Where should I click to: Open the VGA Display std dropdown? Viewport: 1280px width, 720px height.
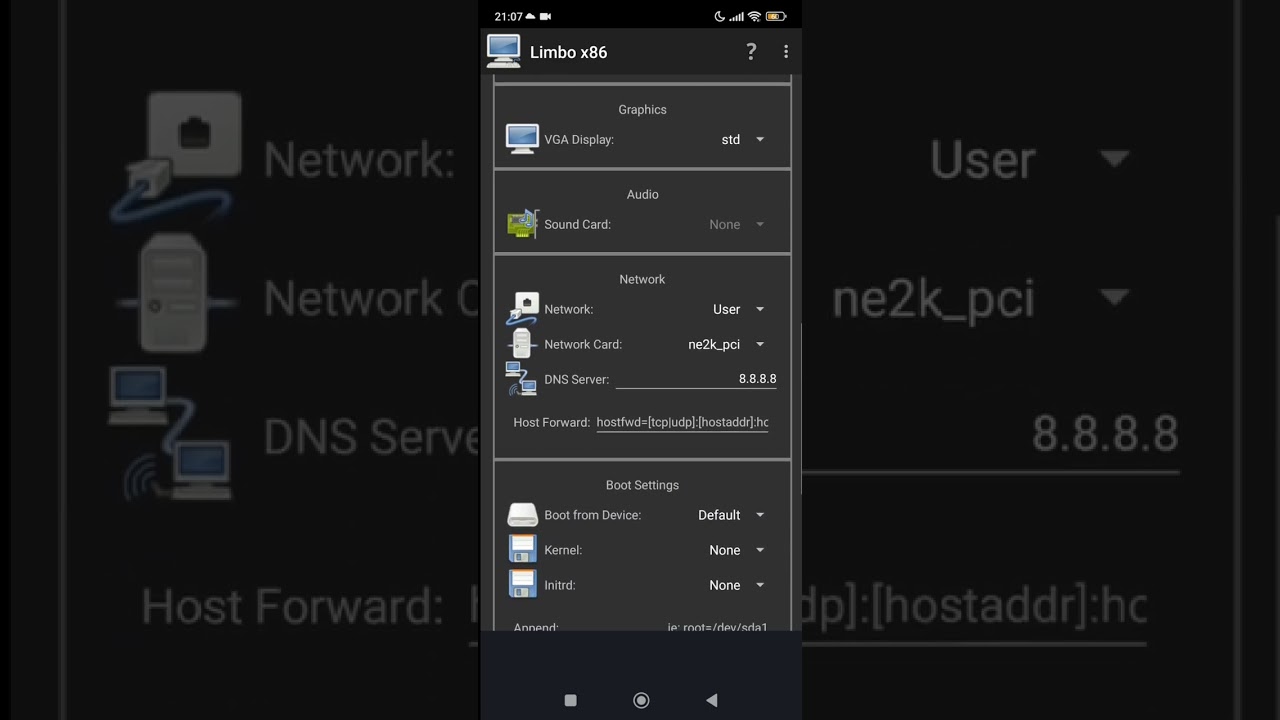pos(742,140)
